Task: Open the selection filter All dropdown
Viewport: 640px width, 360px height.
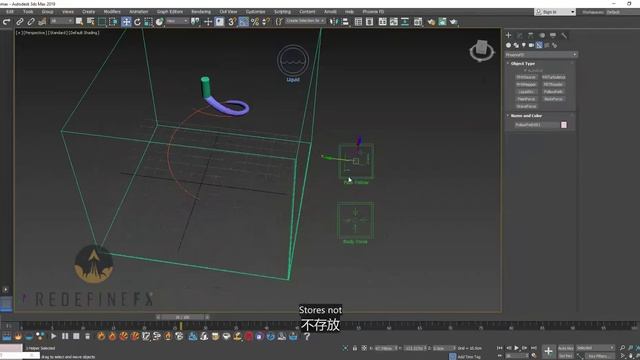Action: 61,21
